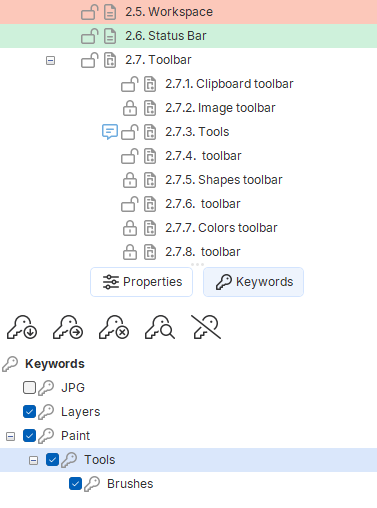Select the JPG keyword label
This screenshot has width=377, height=508.
tap(73, 388)
